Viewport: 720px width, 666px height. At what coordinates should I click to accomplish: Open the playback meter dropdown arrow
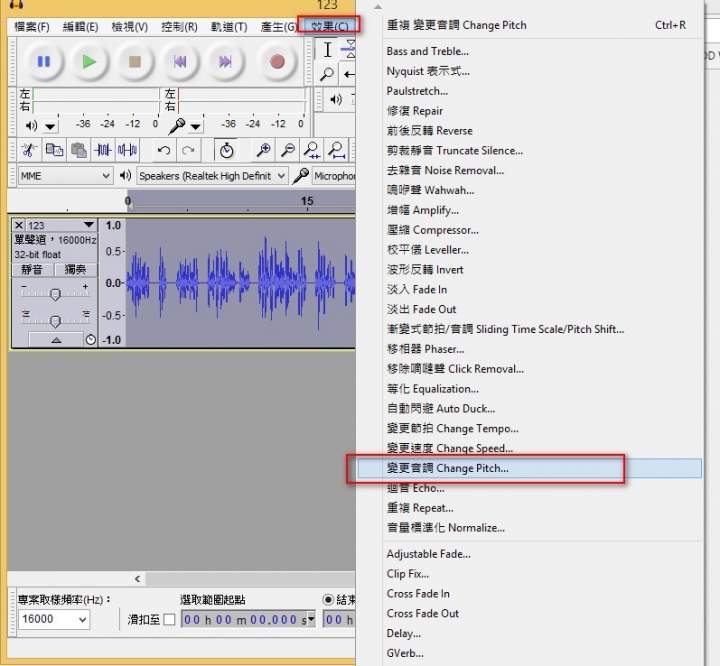[51, 126]
